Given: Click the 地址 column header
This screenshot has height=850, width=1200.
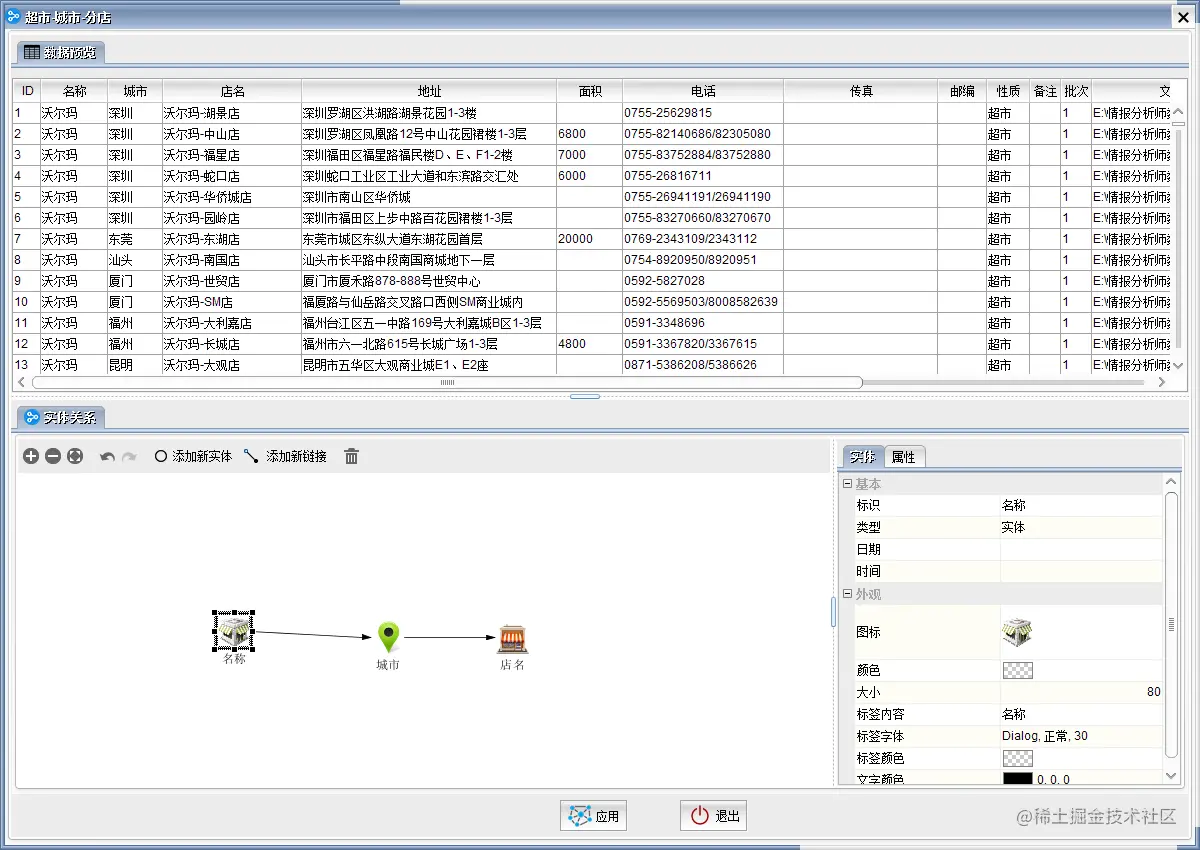Looking at the screenshot, I should click(x=429, y=91).
